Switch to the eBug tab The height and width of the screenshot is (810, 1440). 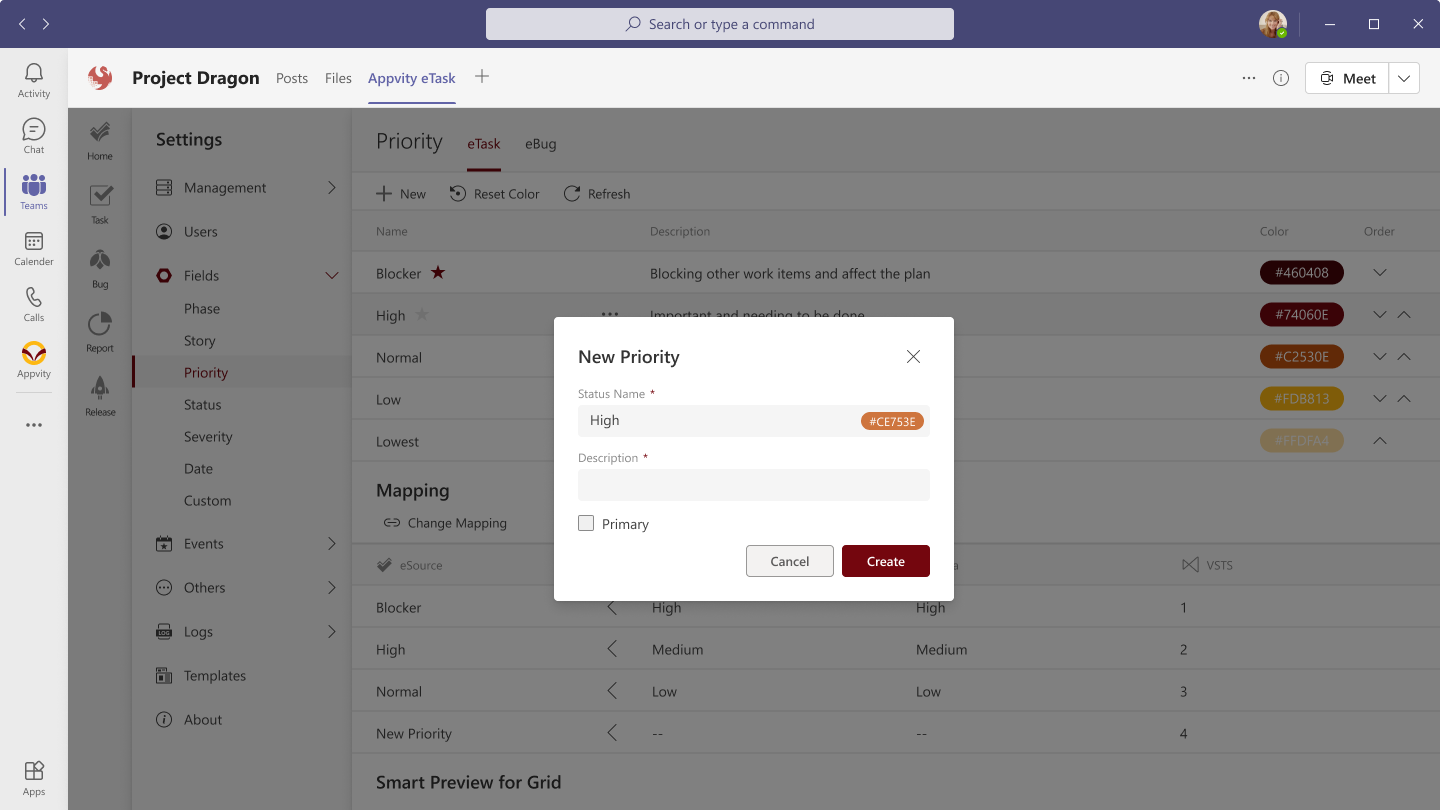click(540, 144)
